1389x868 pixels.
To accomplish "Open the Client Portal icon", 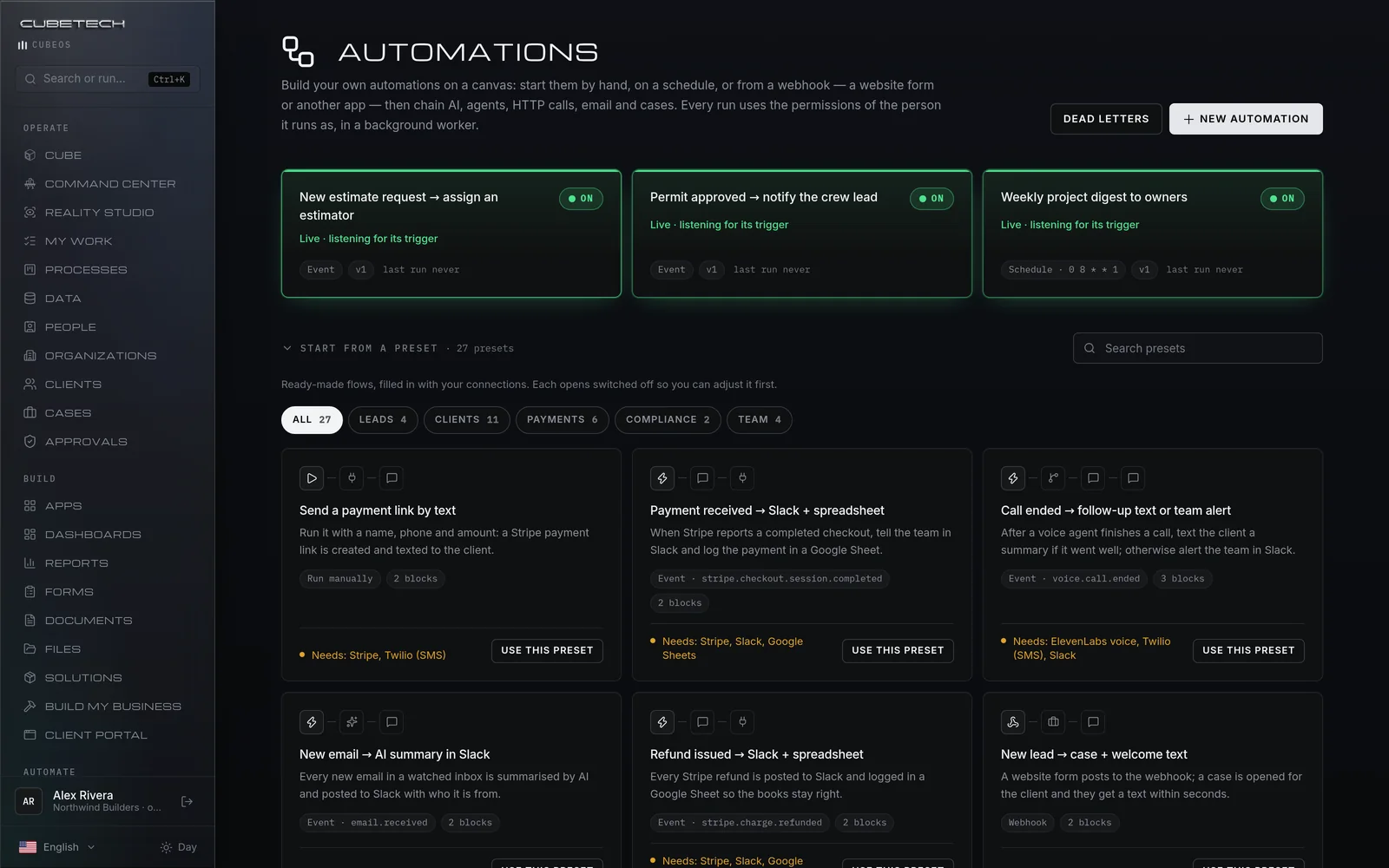I will (x=30, y=735).
